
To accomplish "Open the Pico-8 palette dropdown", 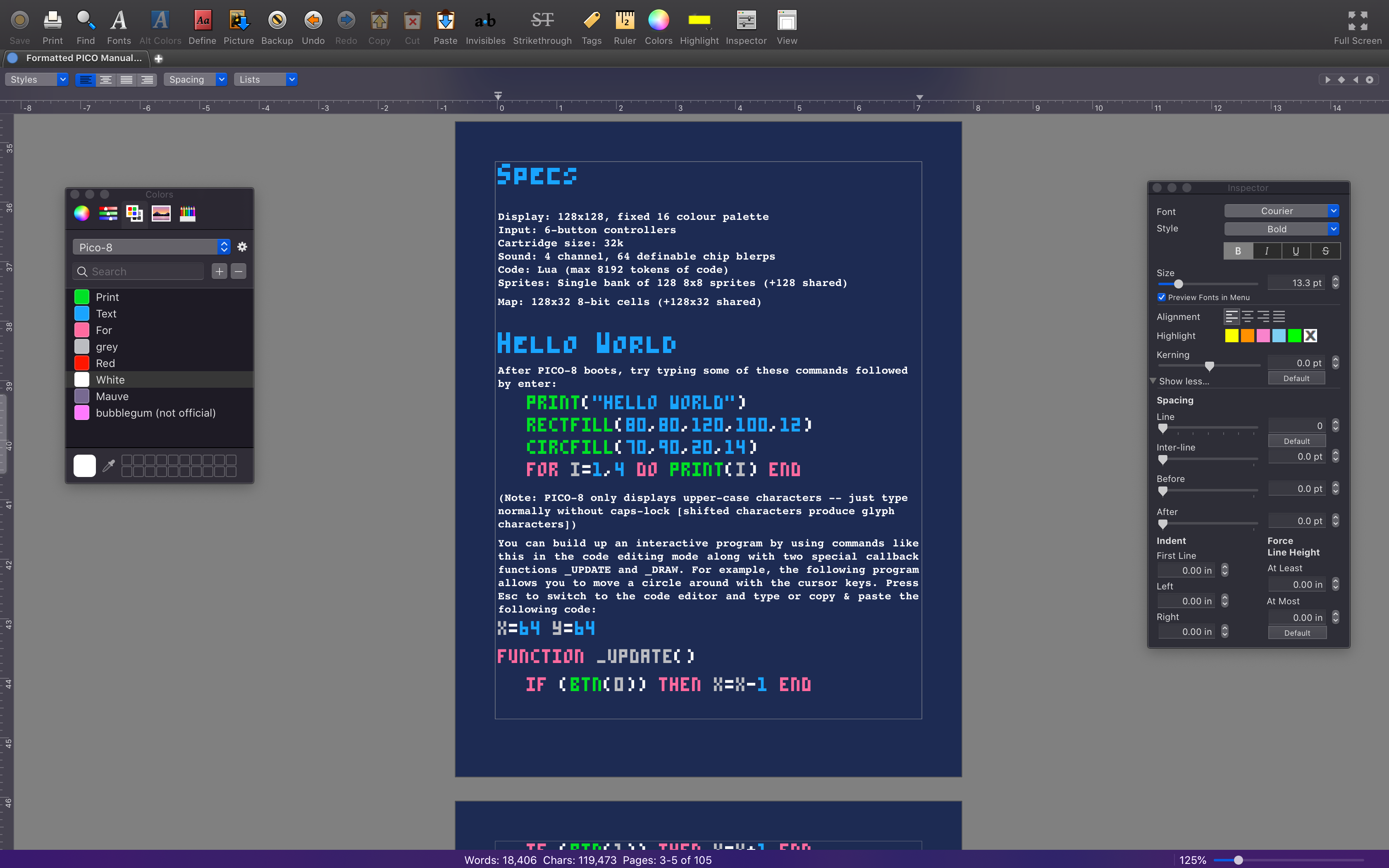I will coord(152,248).
